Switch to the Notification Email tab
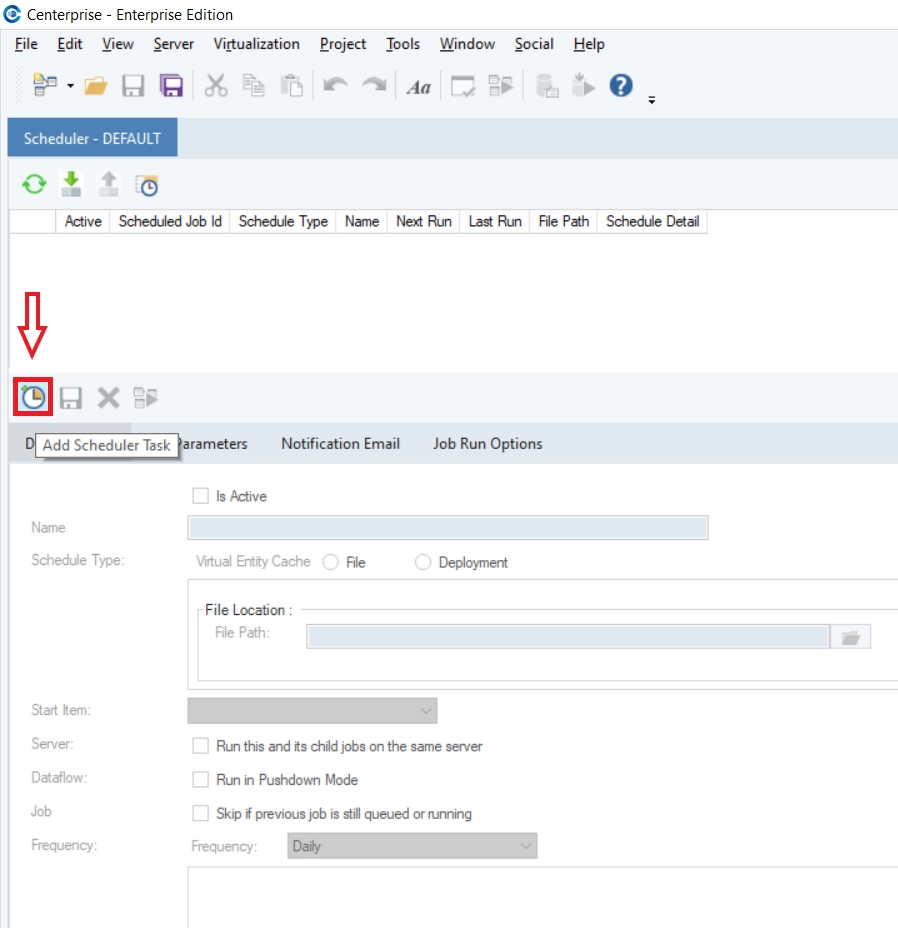This screenshot has width=898, height=928. point(340,444)
